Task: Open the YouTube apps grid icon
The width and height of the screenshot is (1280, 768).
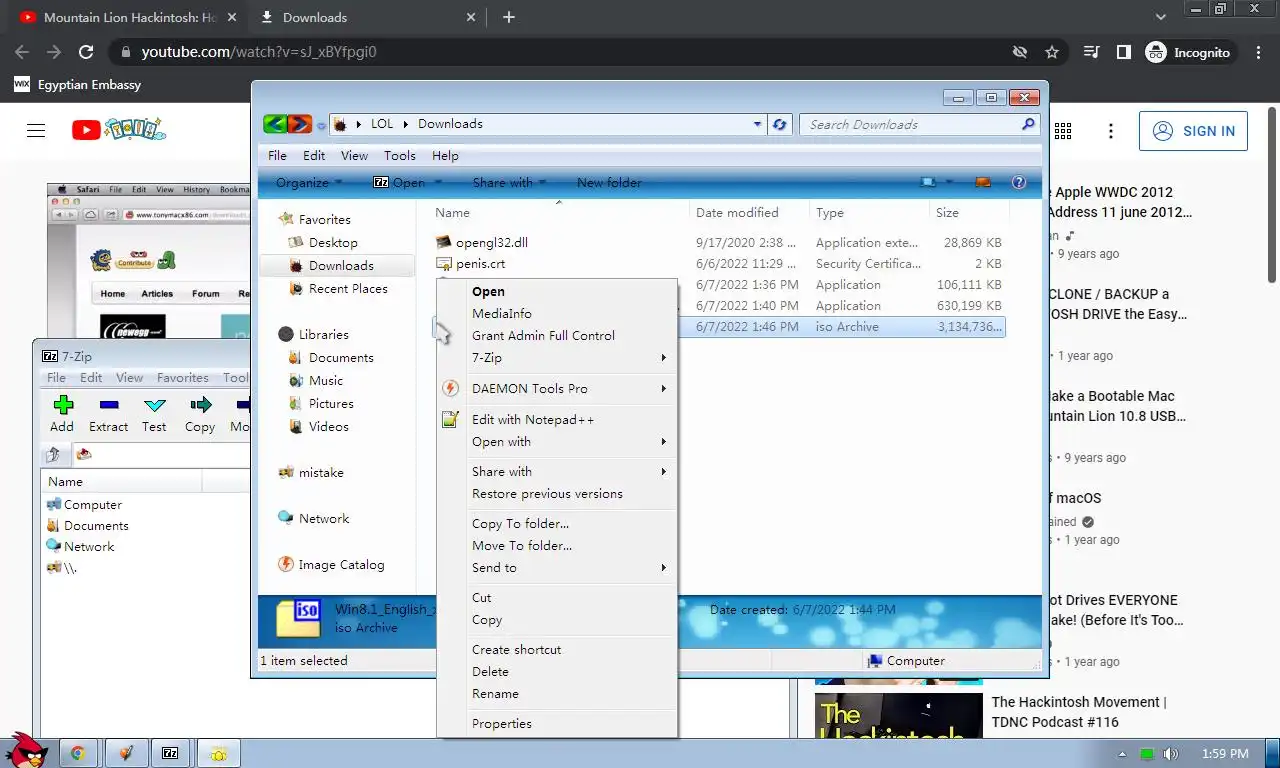Action: [x=1063, y=131]
